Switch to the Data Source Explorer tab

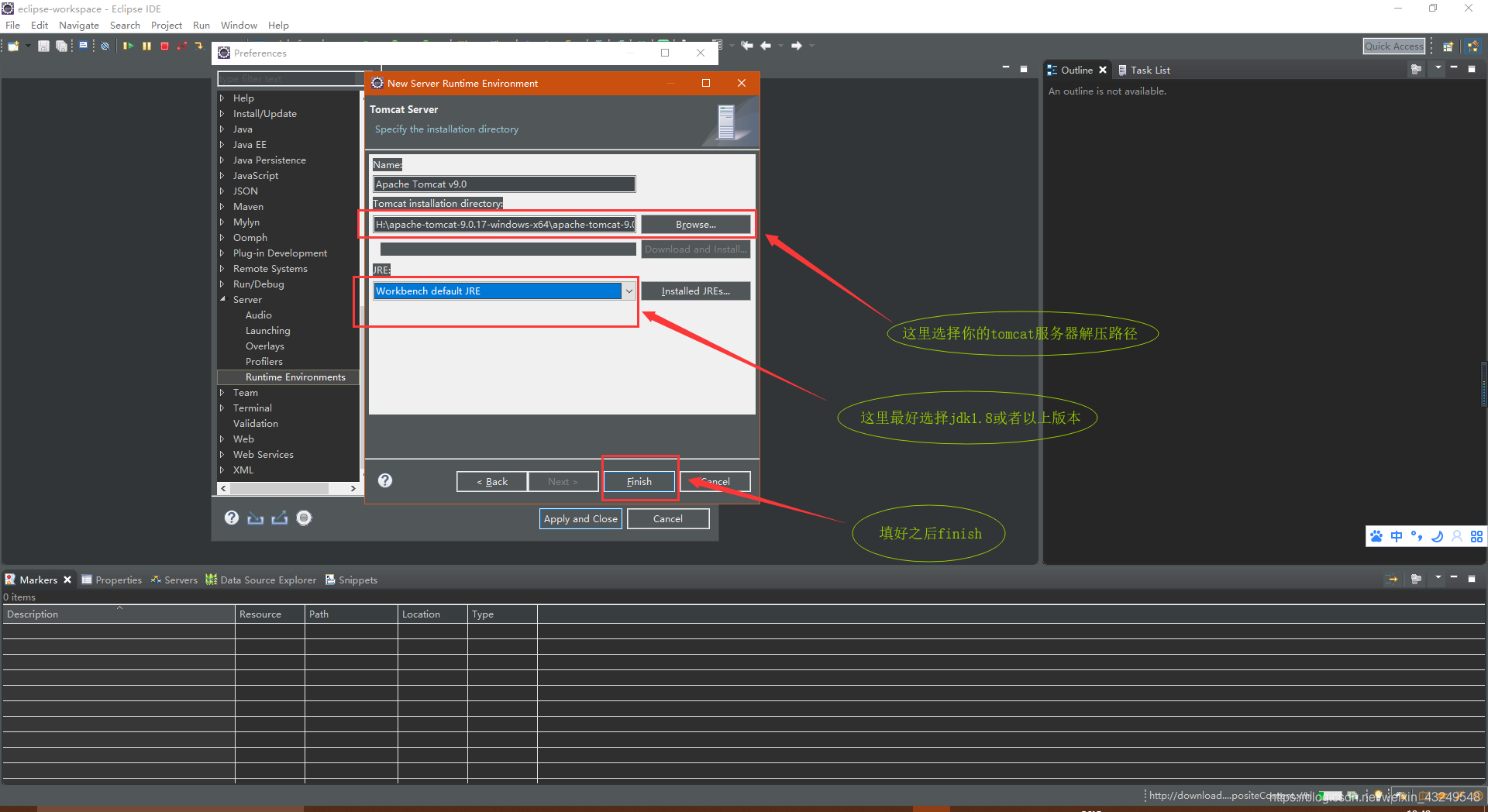click(260, 580)
